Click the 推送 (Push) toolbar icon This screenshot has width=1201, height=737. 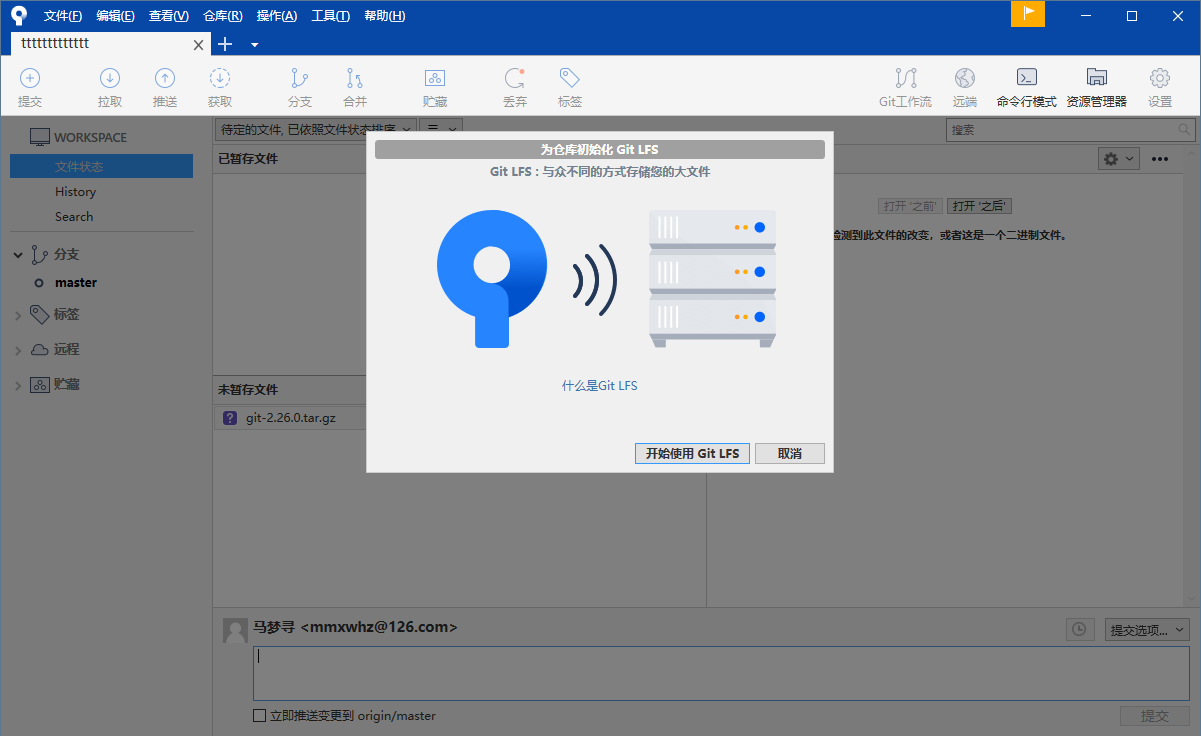tap(165, 78)
